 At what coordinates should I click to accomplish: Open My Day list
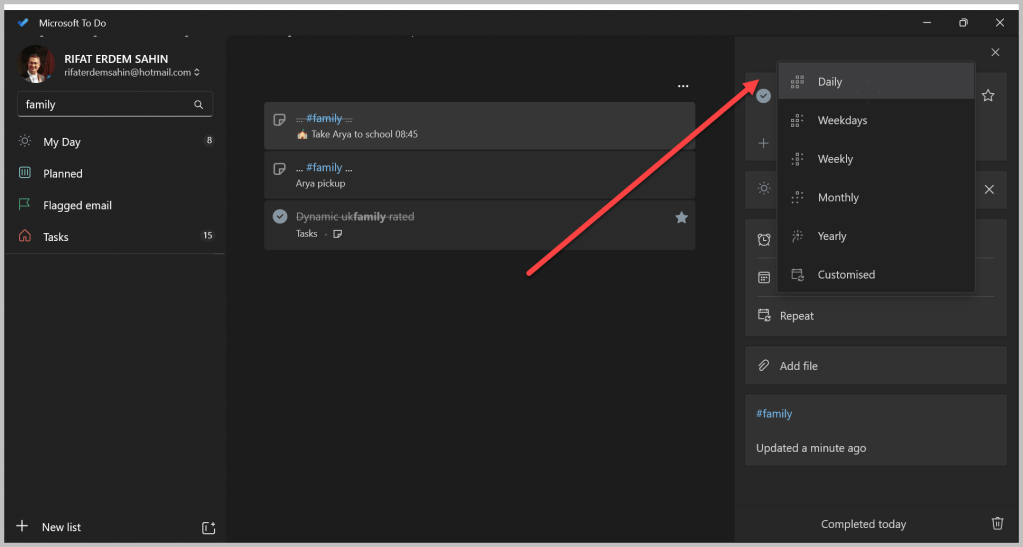(115, 142)
